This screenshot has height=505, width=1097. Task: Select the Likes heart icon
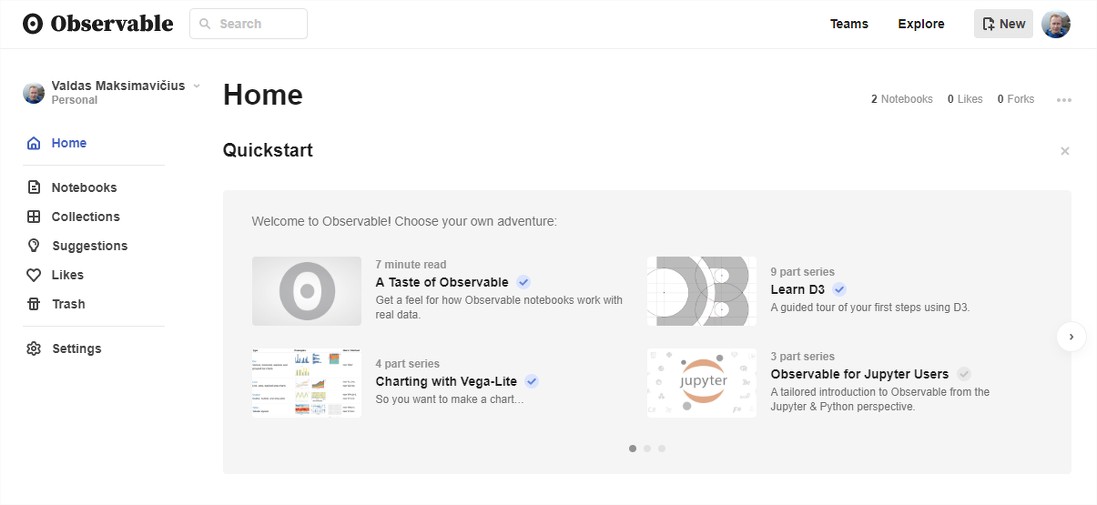(34, 275)
